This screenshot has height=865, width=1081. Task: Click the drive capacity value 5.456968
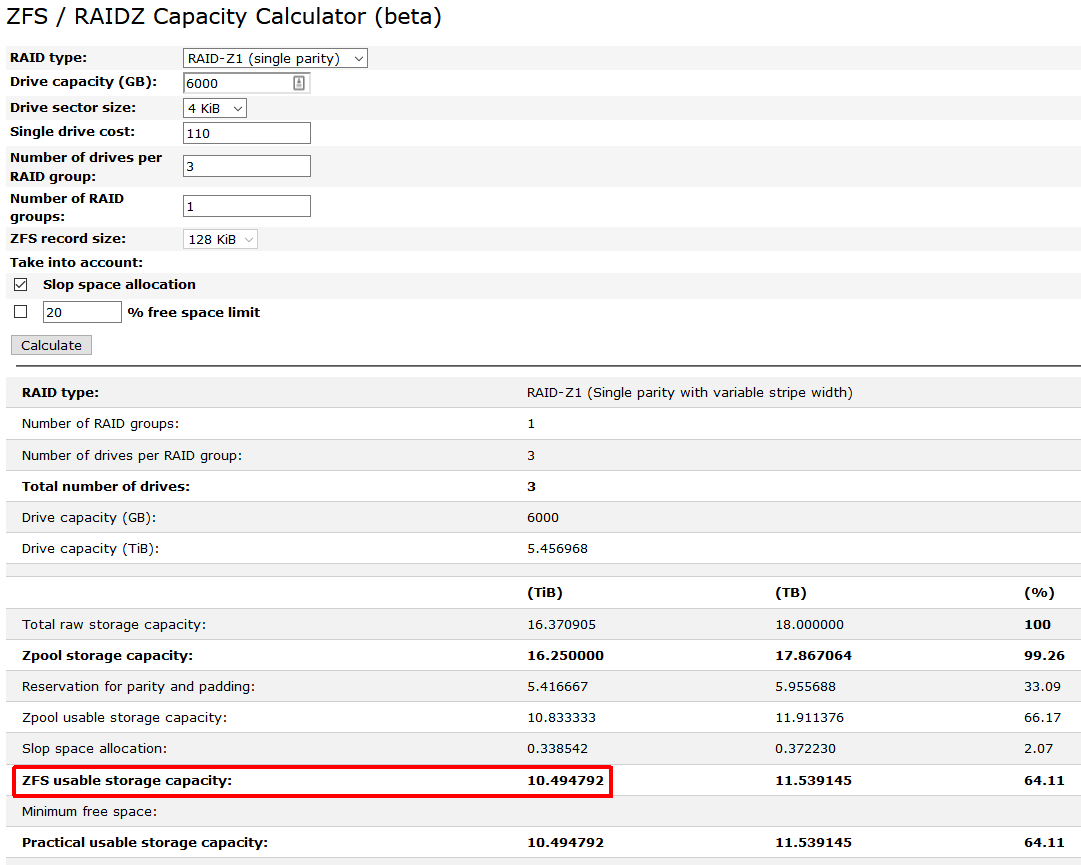(557, 549)
